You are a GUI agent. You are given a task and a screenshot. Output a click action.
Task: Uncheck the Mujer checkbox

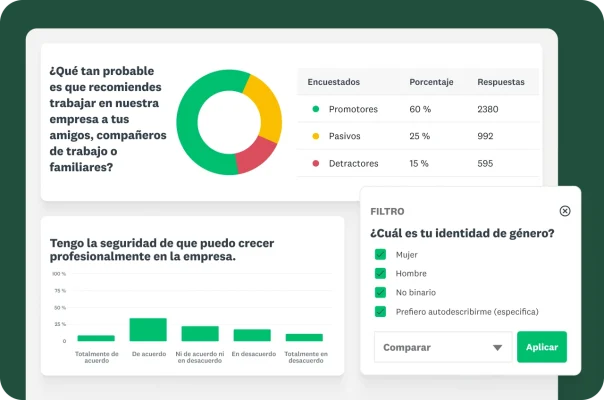380,254
